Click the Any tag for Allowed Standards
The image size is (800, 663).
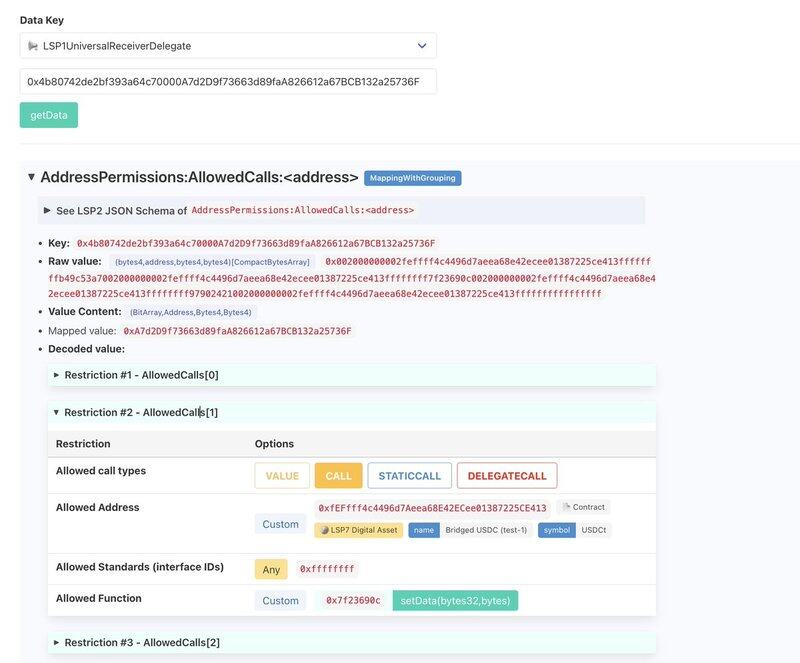pyautogui.click(x=270, y=569)
